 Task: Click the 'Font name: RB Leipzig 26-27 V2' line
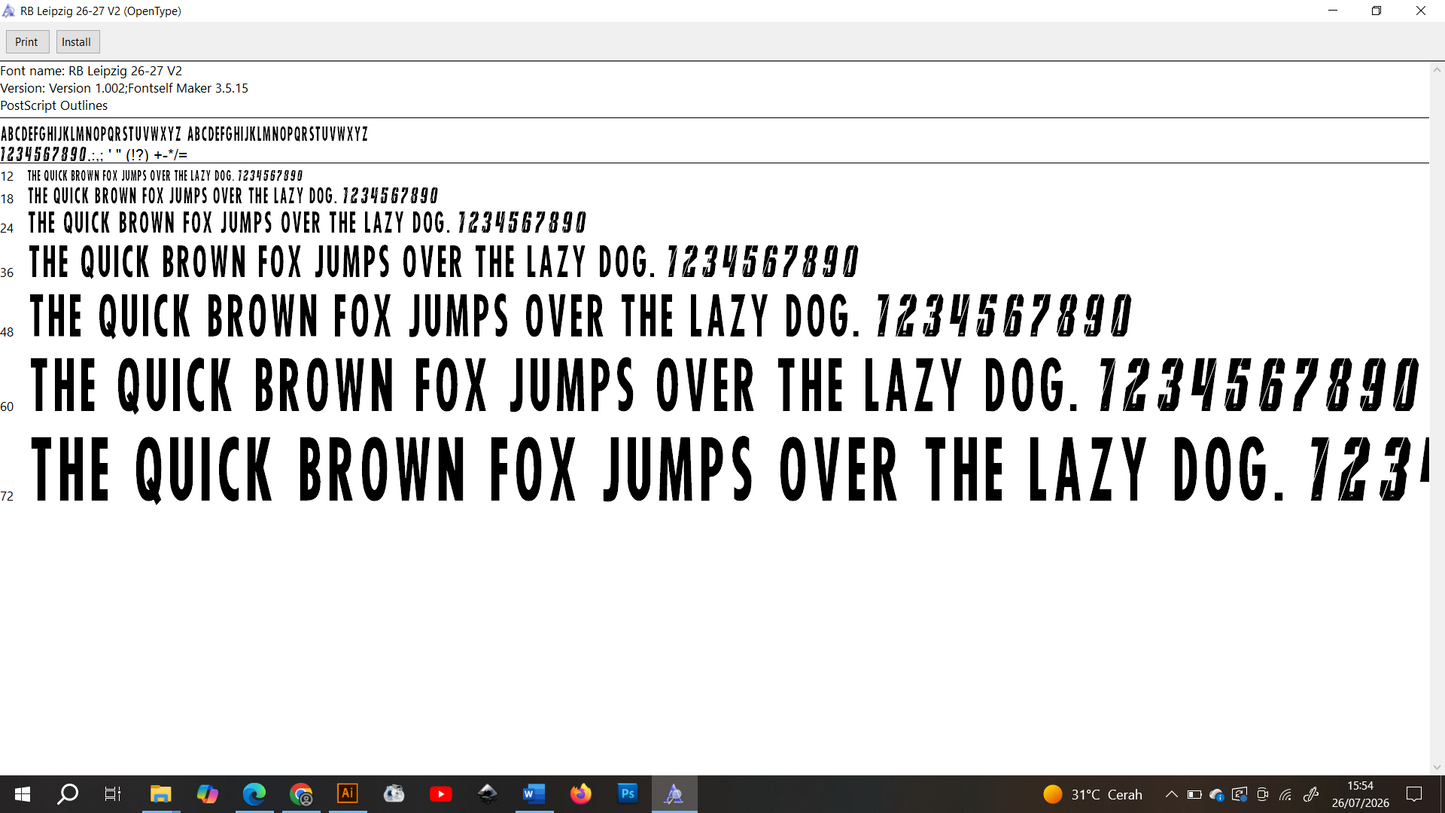(91, 71)
